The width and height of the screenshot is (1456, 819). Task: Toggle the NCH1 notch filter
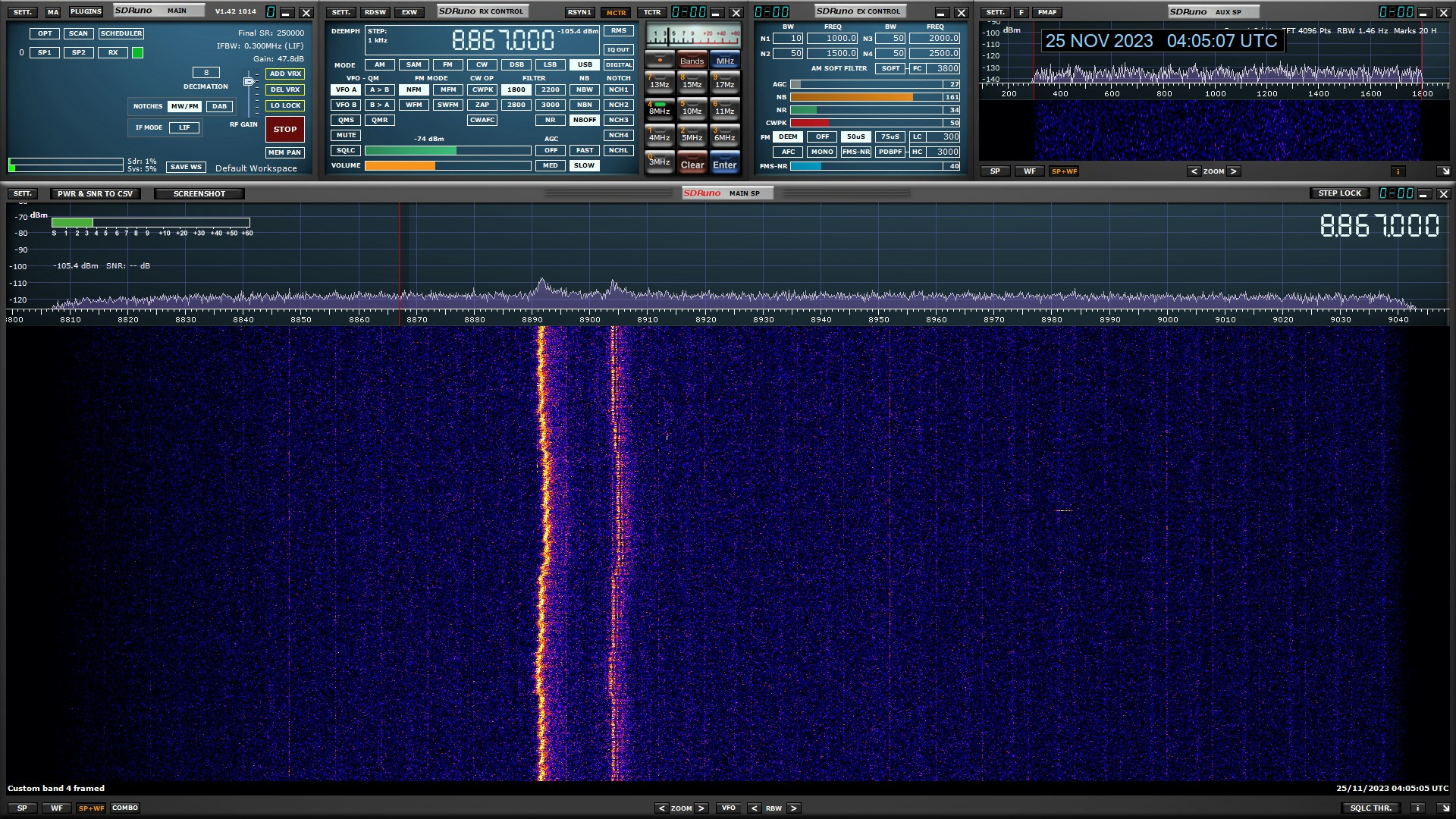619,89
